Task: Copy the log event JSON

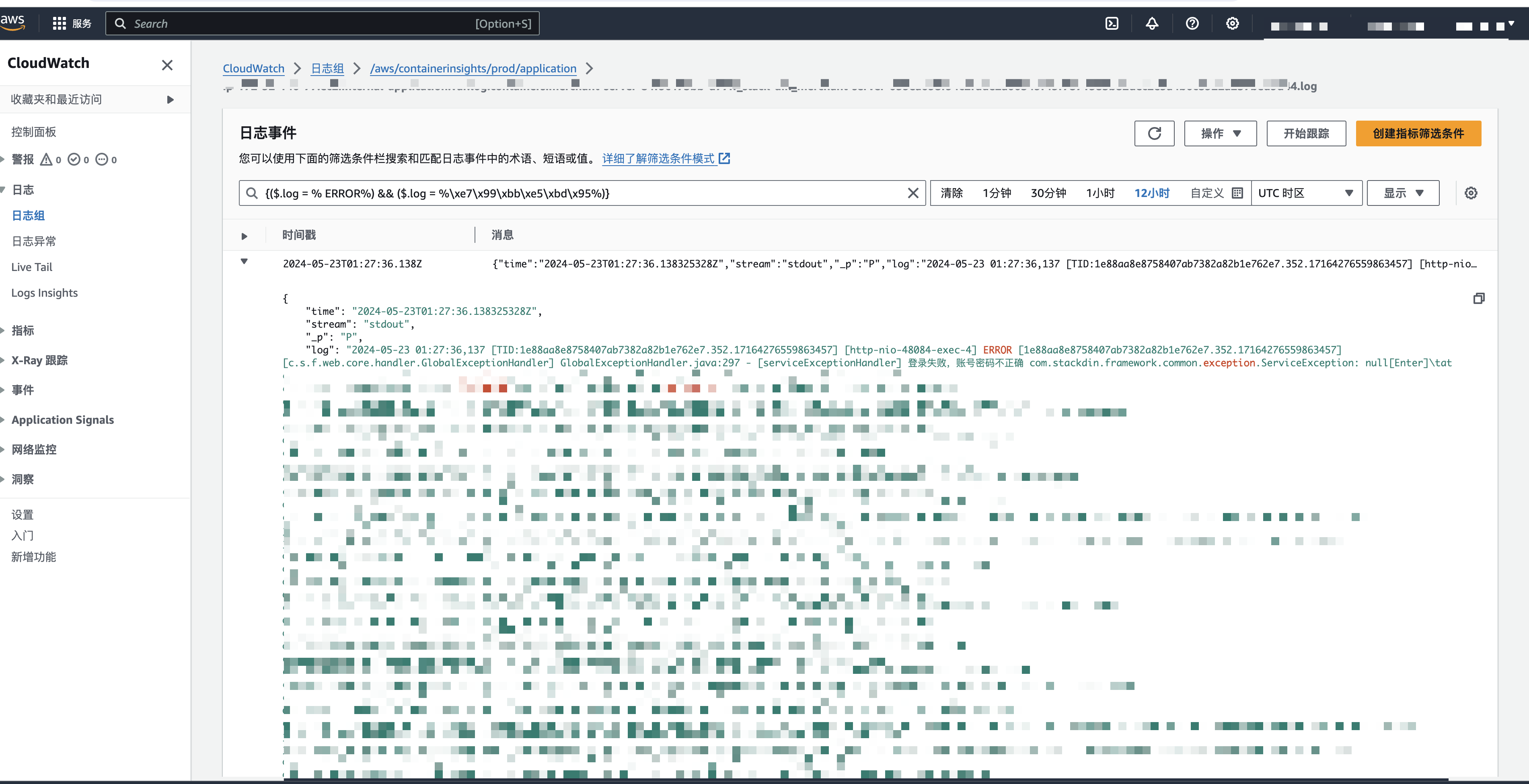Action: tap(1479, 298)
